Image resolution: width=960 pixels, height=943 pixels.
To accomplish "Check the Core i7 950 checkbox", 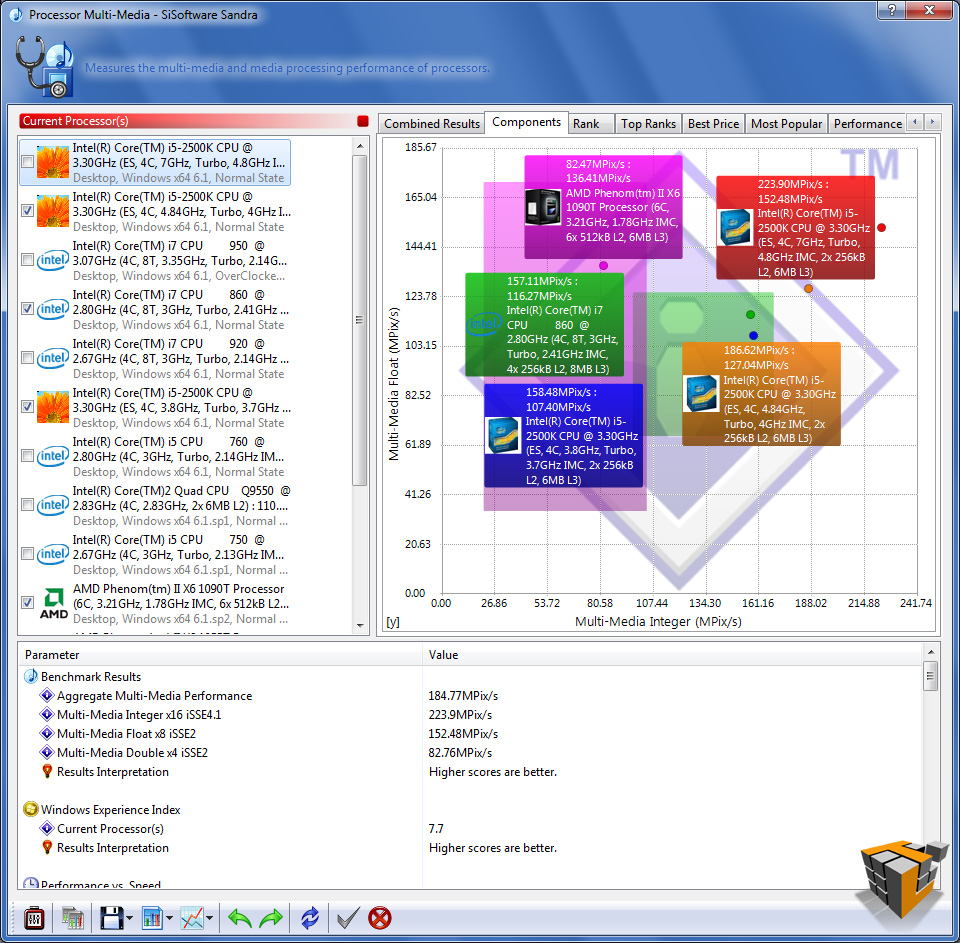I will pyautogui.click(x=27, y=260).
